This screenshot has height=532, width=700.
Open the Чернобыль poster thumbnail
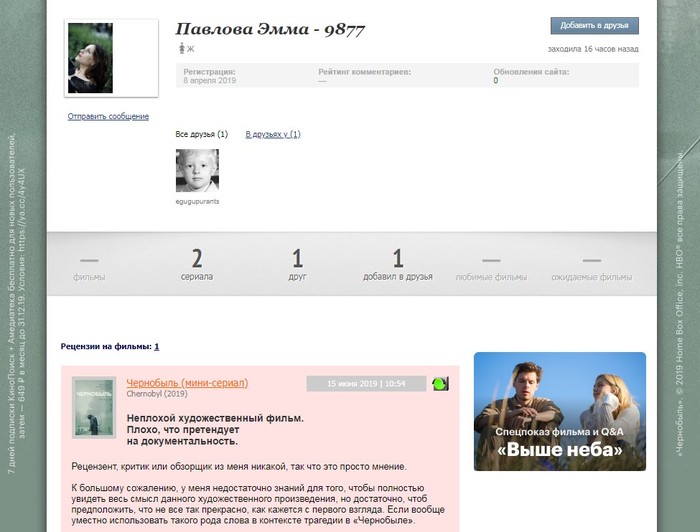coord(94,407)
